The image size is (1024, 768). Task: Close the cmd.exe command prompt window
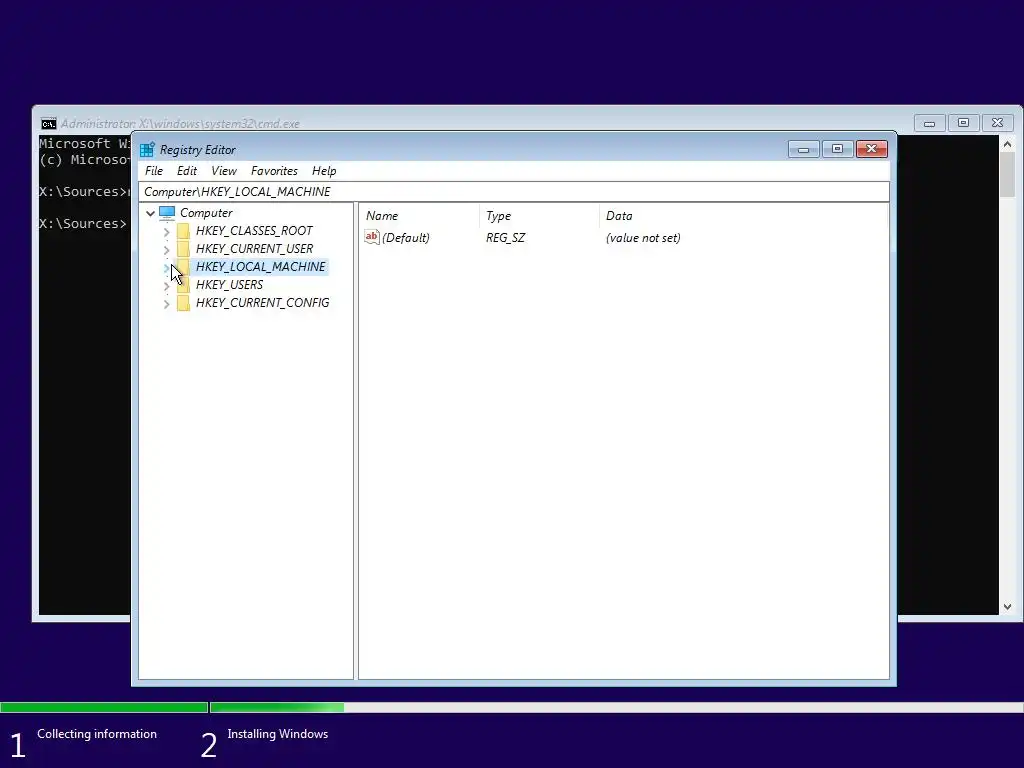coord(997,123)
